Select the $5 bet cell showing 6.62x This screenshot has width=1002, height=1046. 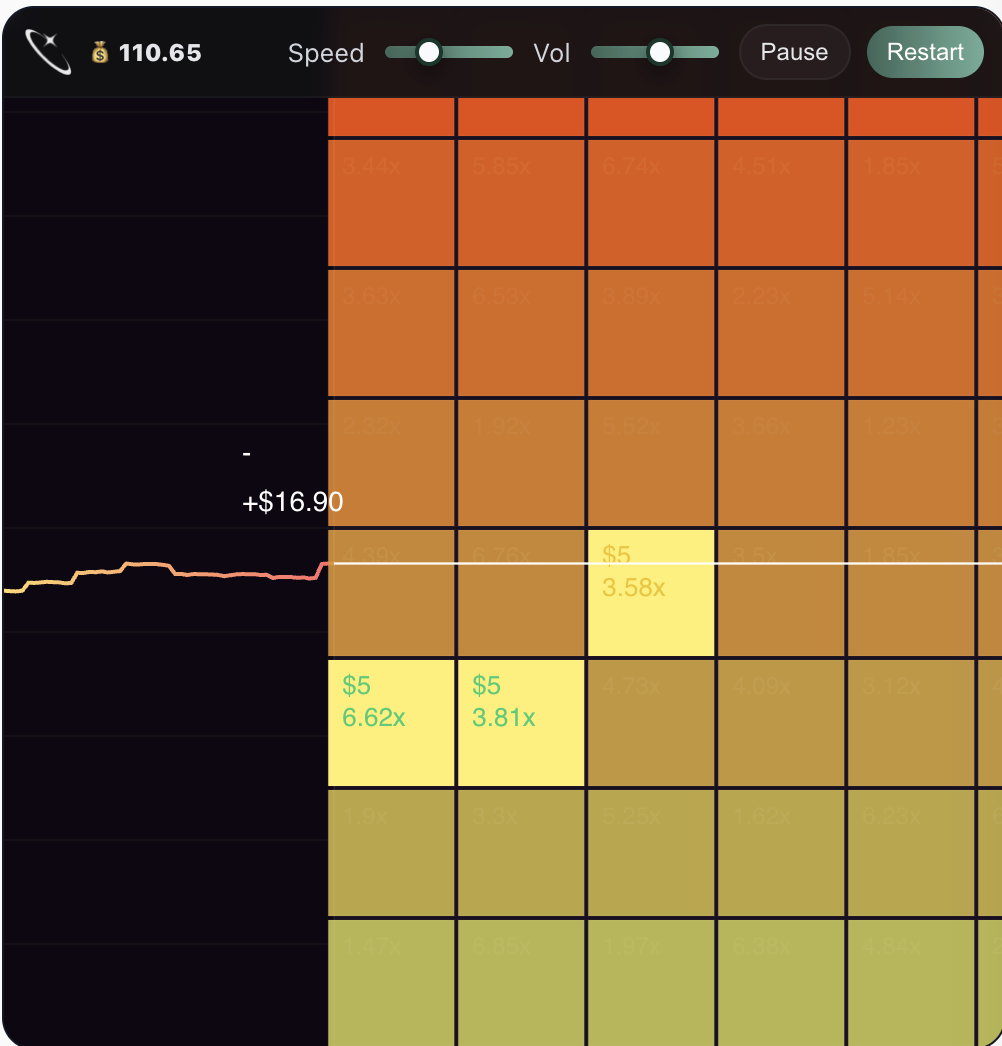(x=391, y=720)
